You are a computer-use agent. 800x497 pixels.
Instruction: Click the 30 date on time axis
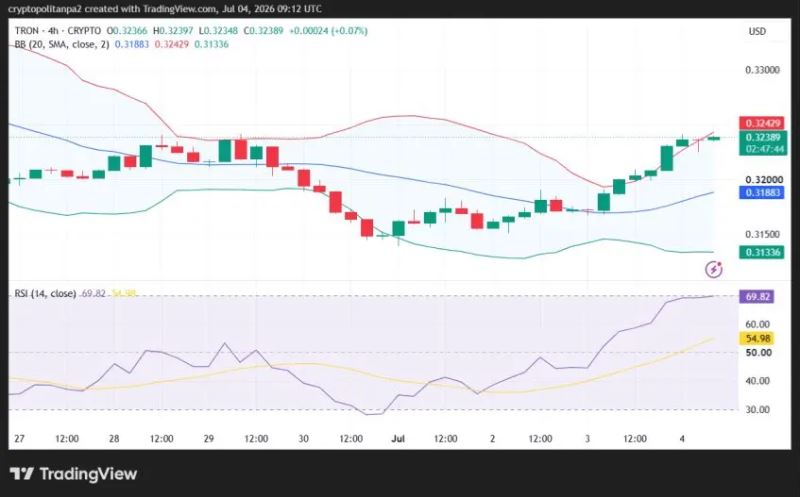[304, 438]
